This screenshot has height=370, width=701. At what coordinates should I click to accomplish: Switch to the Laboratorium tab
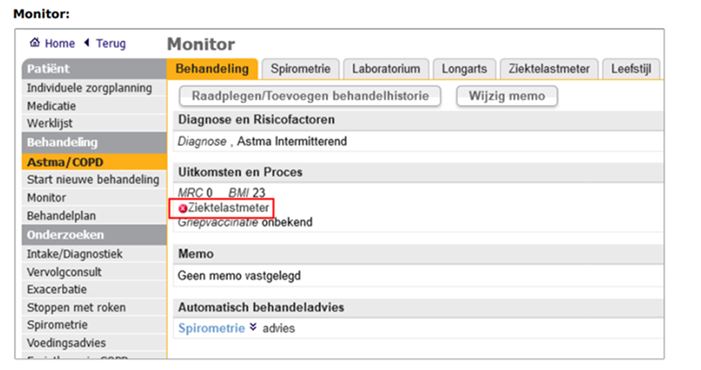coord(386,69)
